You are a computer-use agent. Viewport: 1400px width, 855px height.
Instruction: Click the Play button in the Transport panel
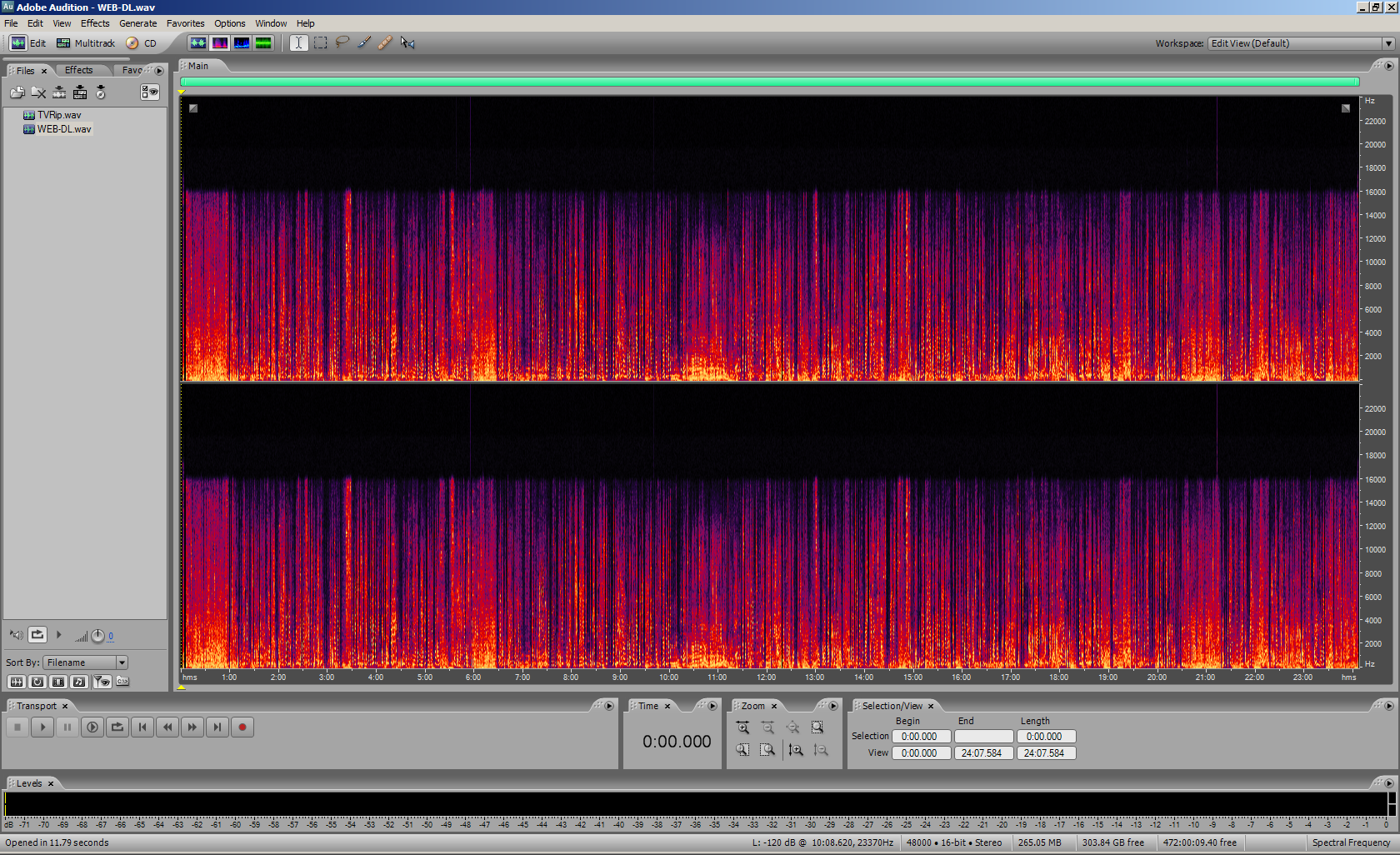pyautogui.click(x=42, y=727)
